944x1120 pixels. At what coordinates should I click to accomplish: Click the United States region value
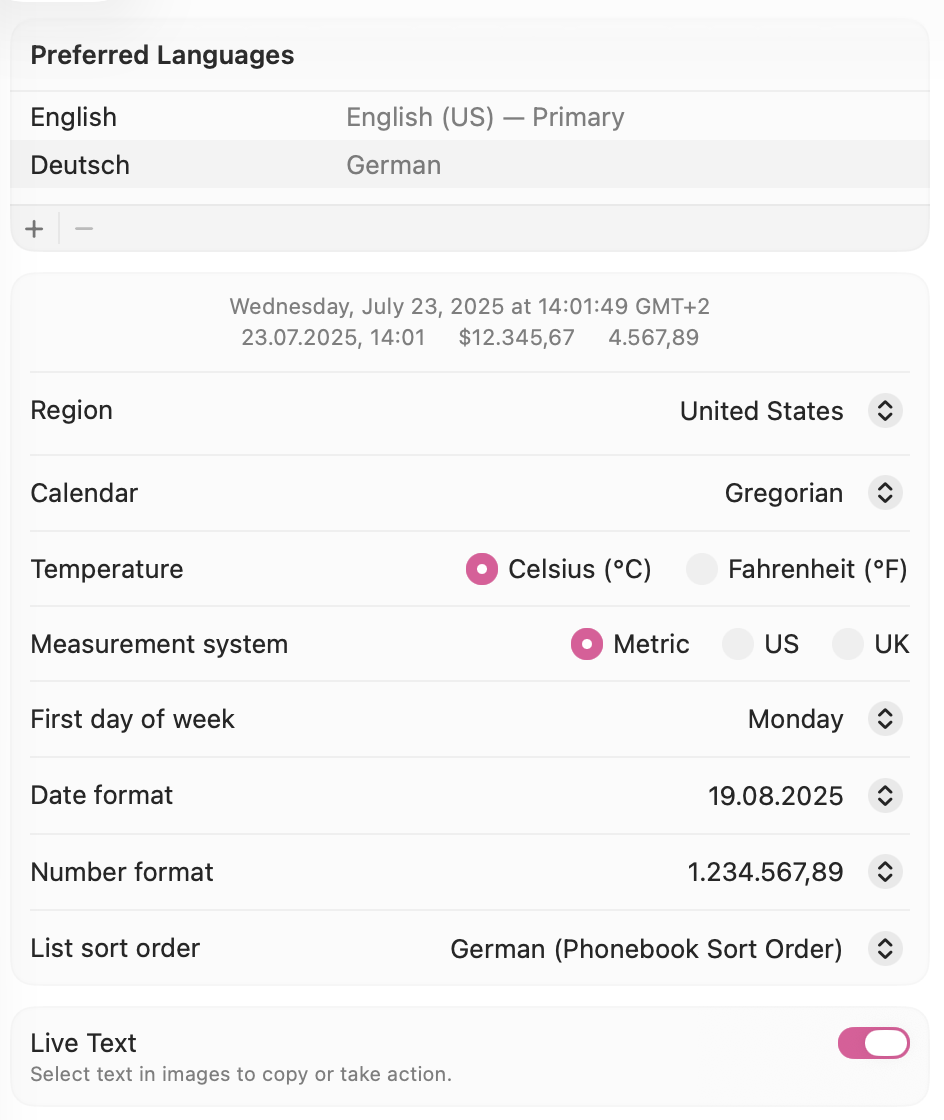pos(761,411)
